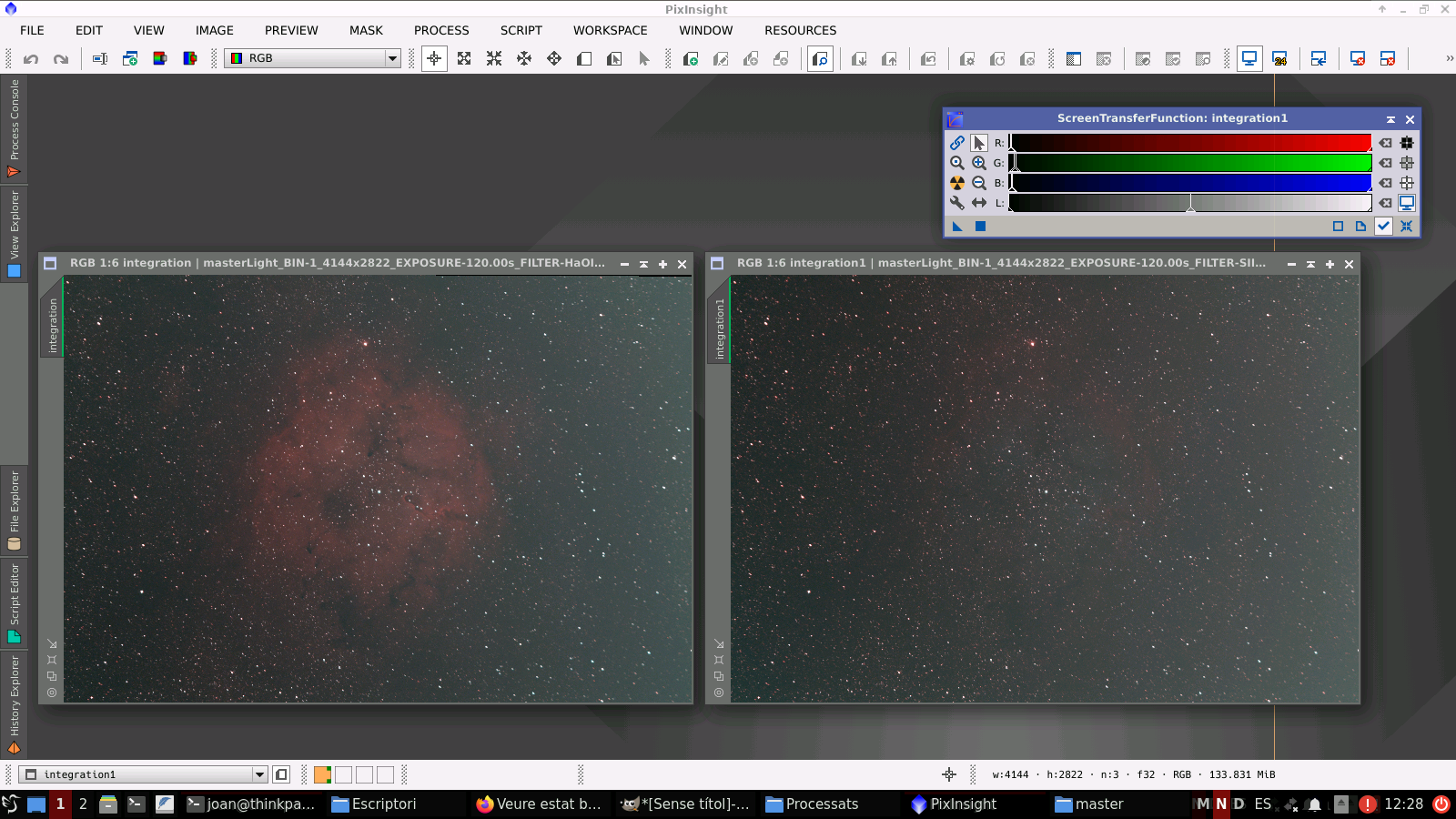Click the luminance midtone slider handle
This screenshot has height=819, width=1456.
click(x=1191, y=207)
